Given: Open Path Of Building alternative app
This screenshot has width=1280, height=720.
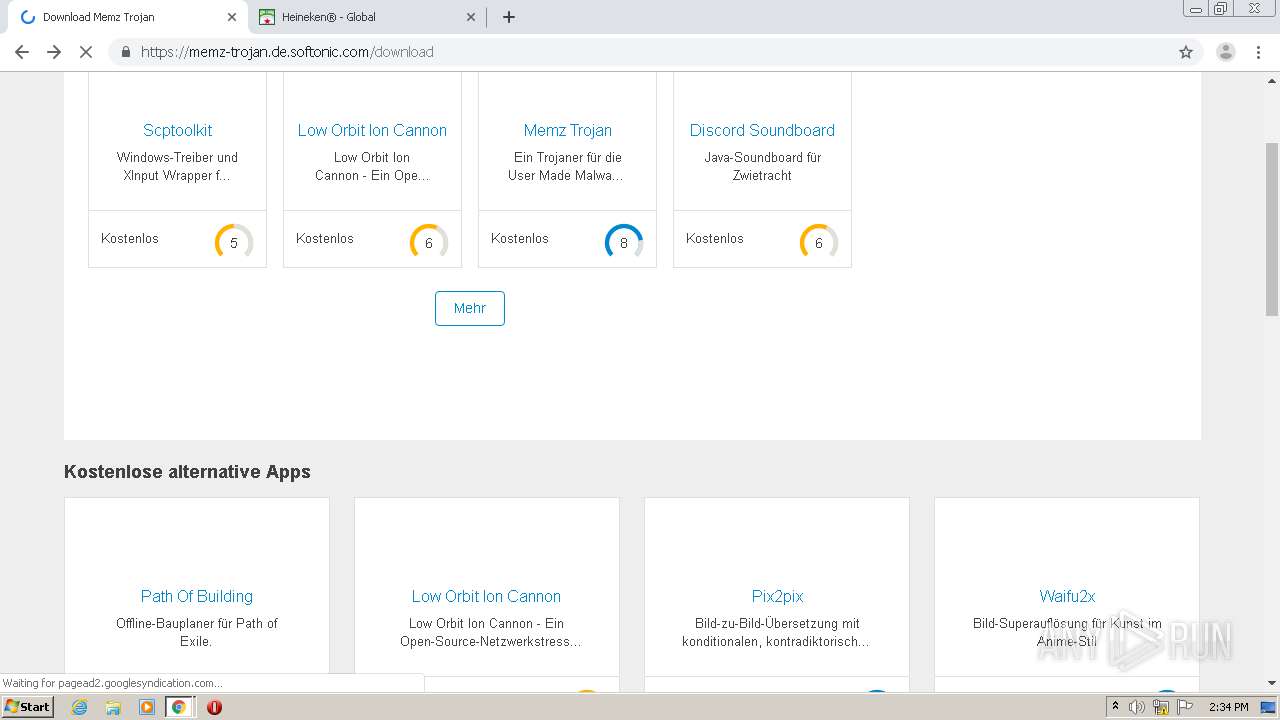Looking at the screenshot, I should (x=197, y=596).
